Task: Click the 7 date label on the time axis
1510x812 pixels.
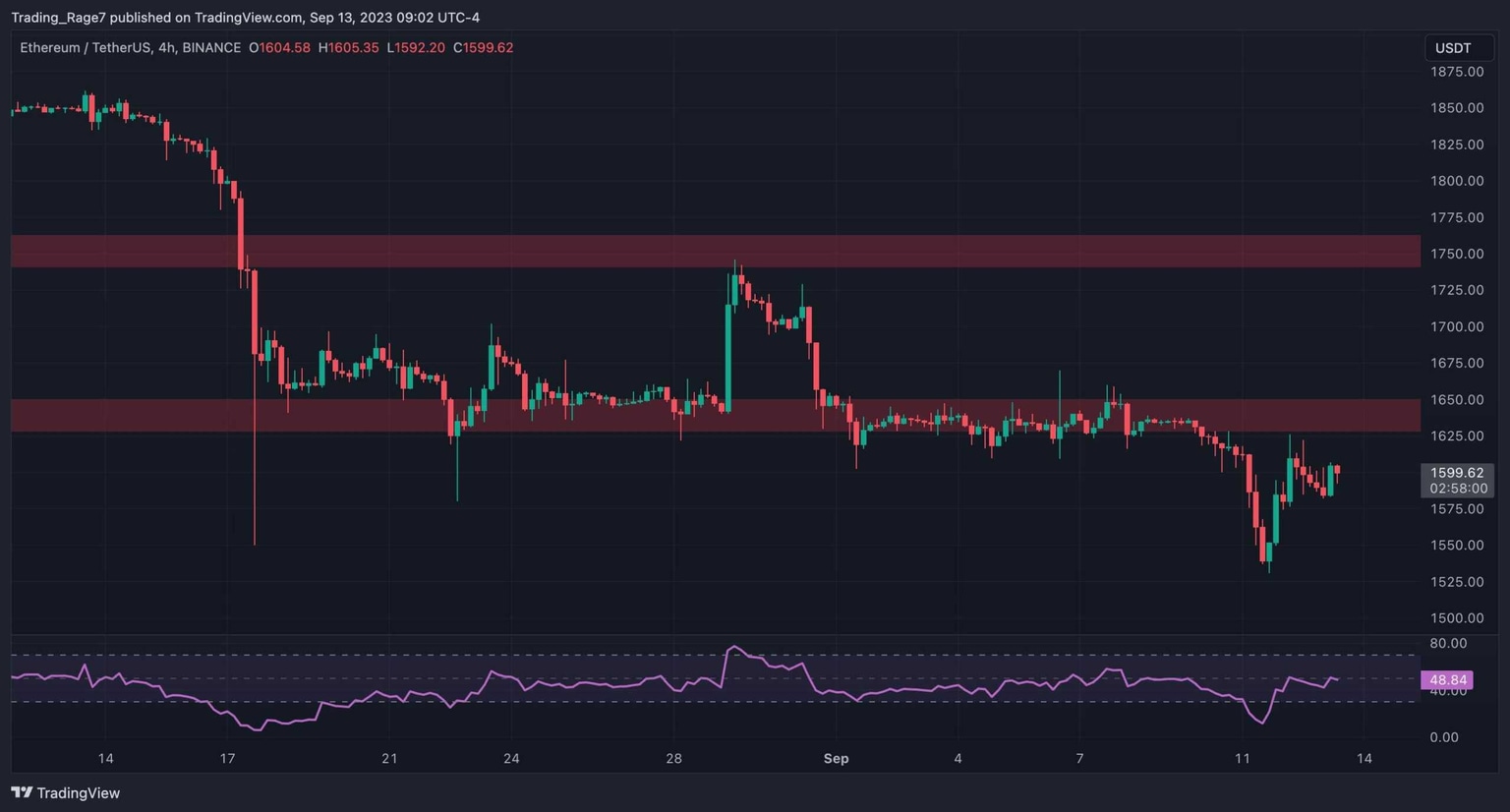Action: (1079, 758)
